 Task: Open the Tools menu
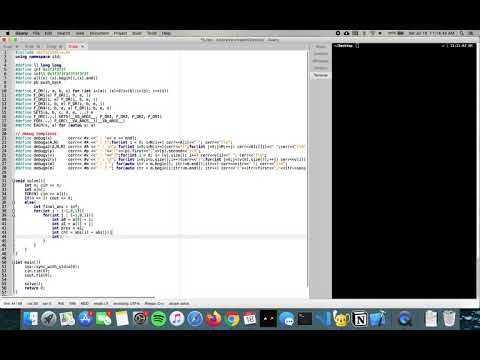click(x=152, y=33)
